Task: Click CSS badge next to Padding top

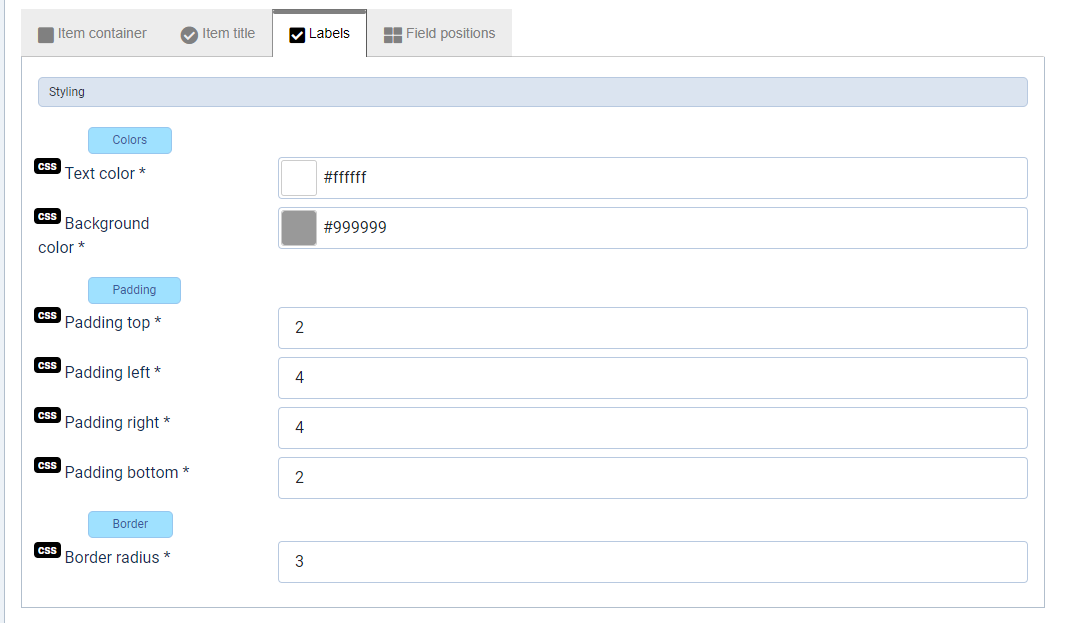Action: (47, 316)
